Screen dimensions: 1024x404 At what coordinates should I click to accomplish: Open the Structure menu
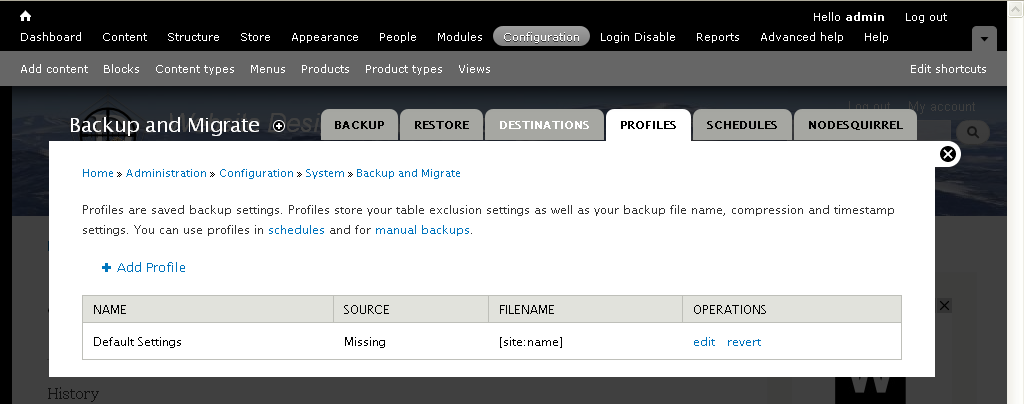point(193,37)
